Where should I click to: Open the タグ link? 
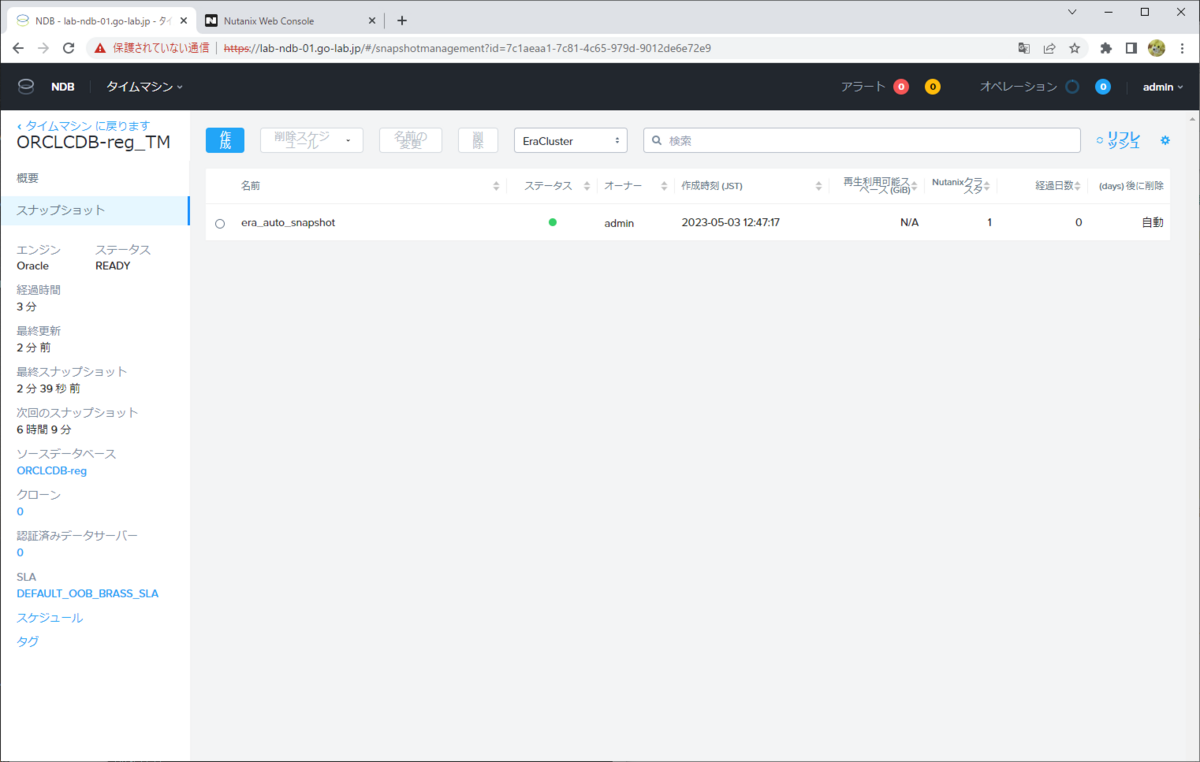click(28, 642)
